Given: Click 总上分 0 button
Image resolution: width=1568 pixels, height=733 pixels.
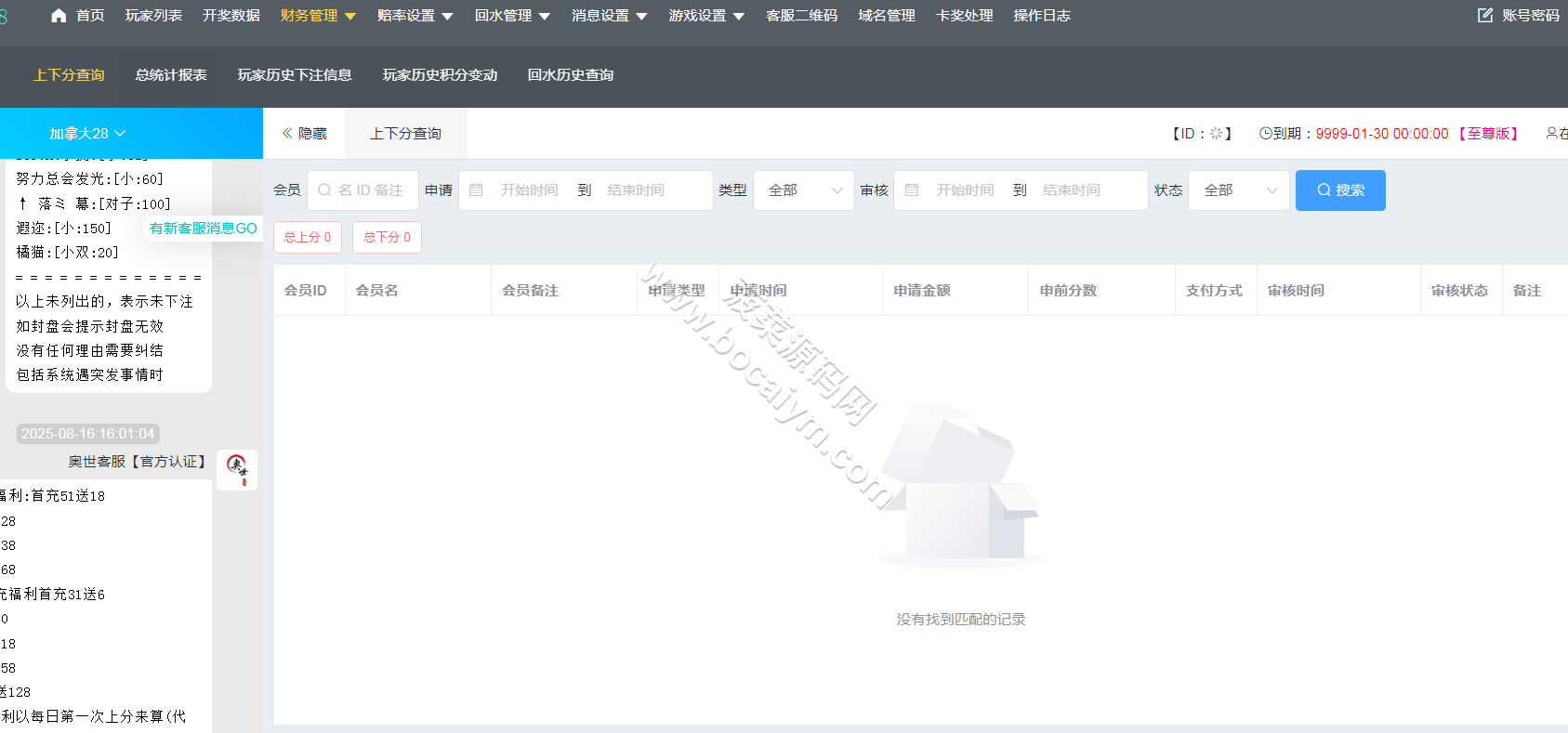Looking at the screenshot, I should point(308,237).
